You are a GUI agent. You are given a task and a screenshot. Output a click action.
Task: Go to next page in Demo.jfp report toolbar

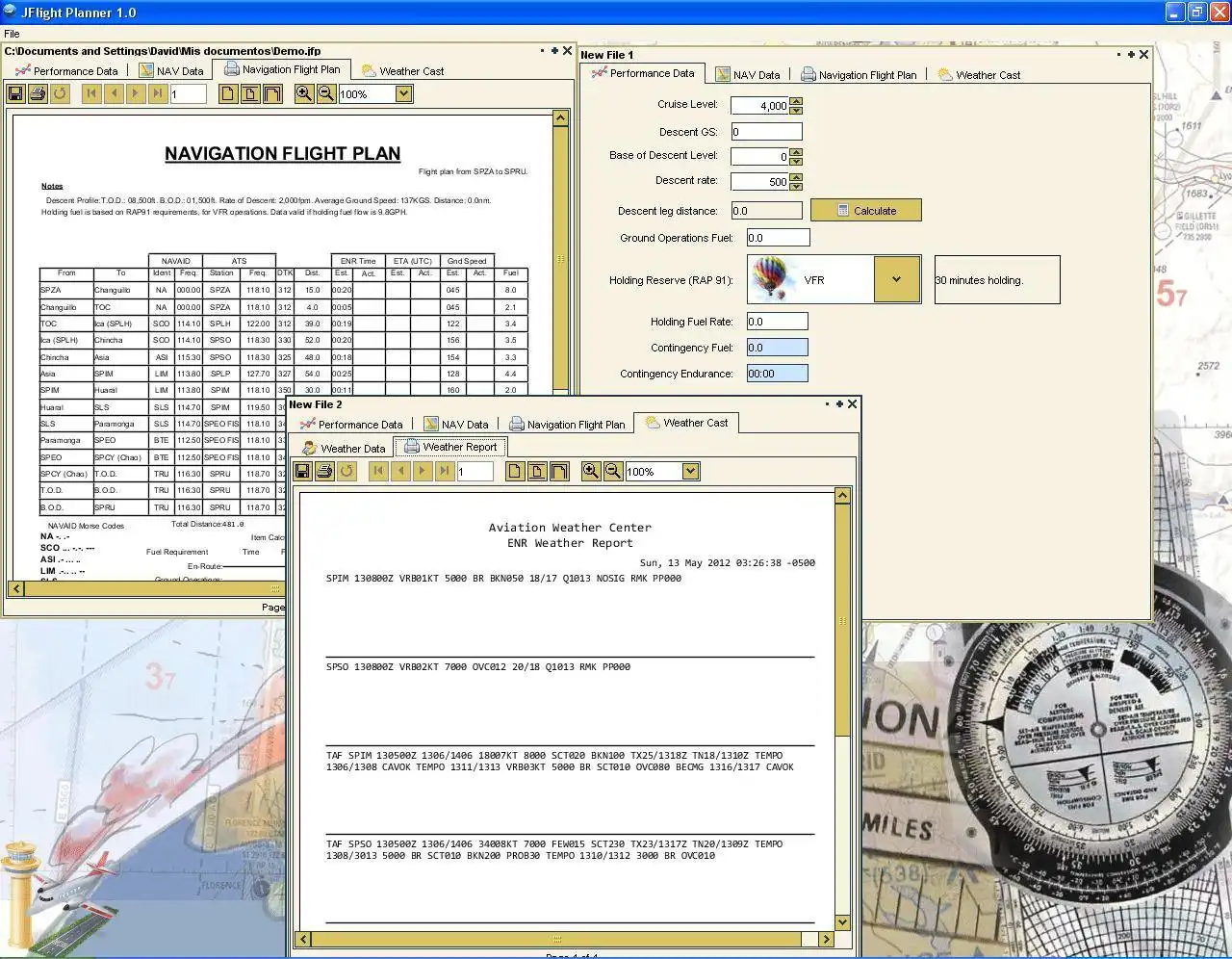[x=136, y=93]
